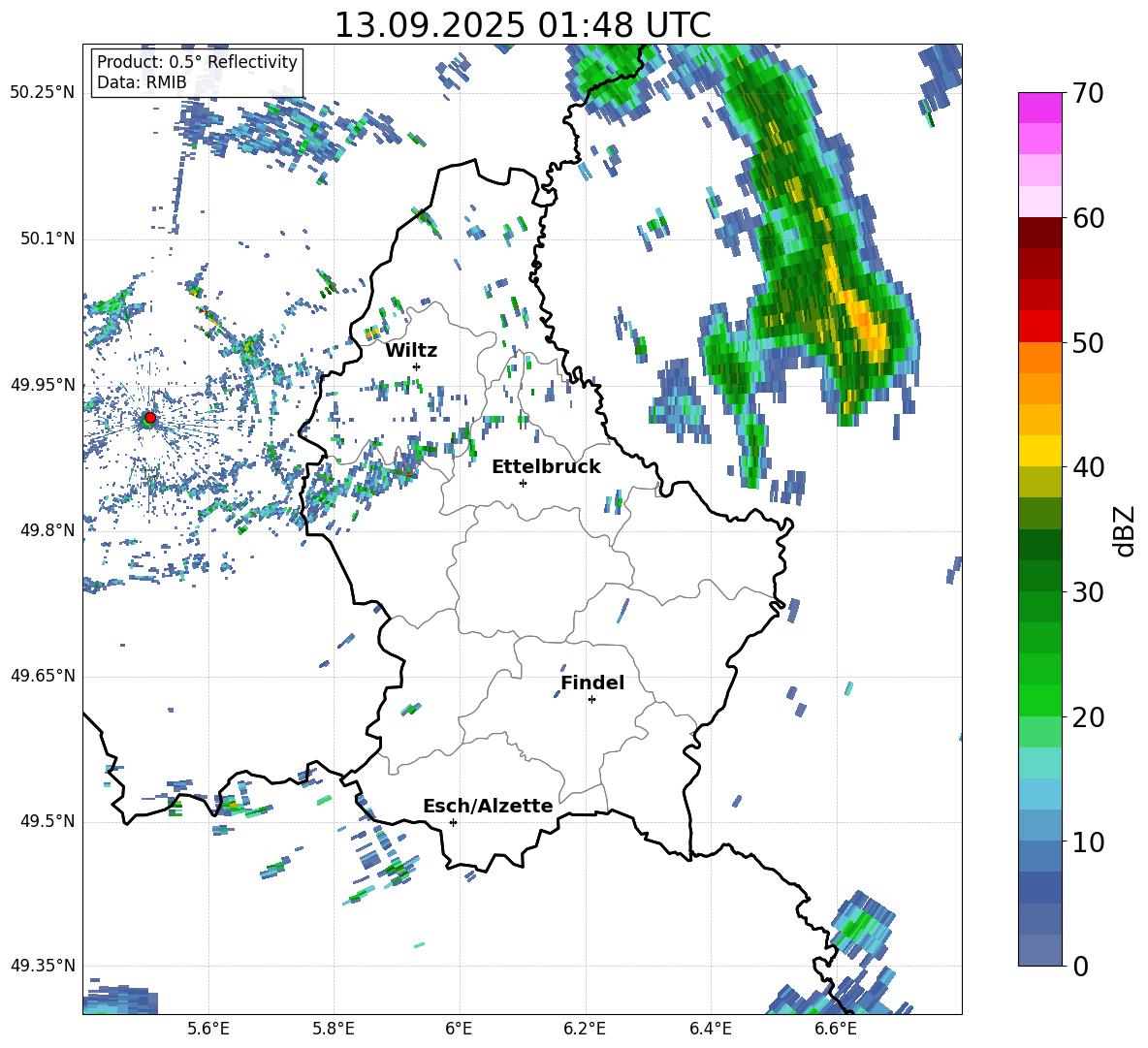This screenshot has height=1048, width=1148.
Task: Click the 6.6°E longitude label
Action: coord(836,1029)
